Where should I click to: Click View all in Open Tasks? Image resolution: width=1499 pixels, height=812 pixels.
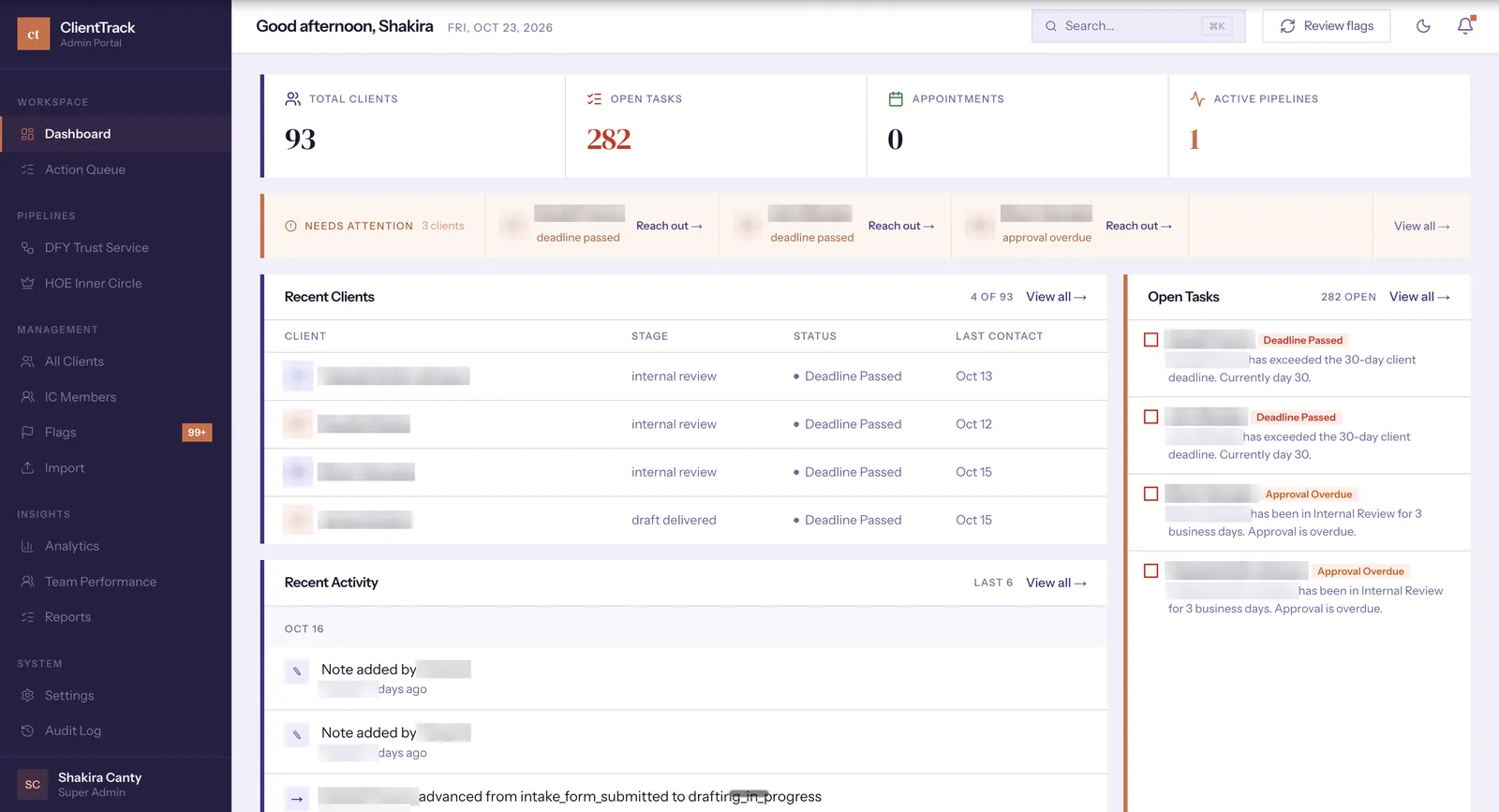coord(1419,297)
